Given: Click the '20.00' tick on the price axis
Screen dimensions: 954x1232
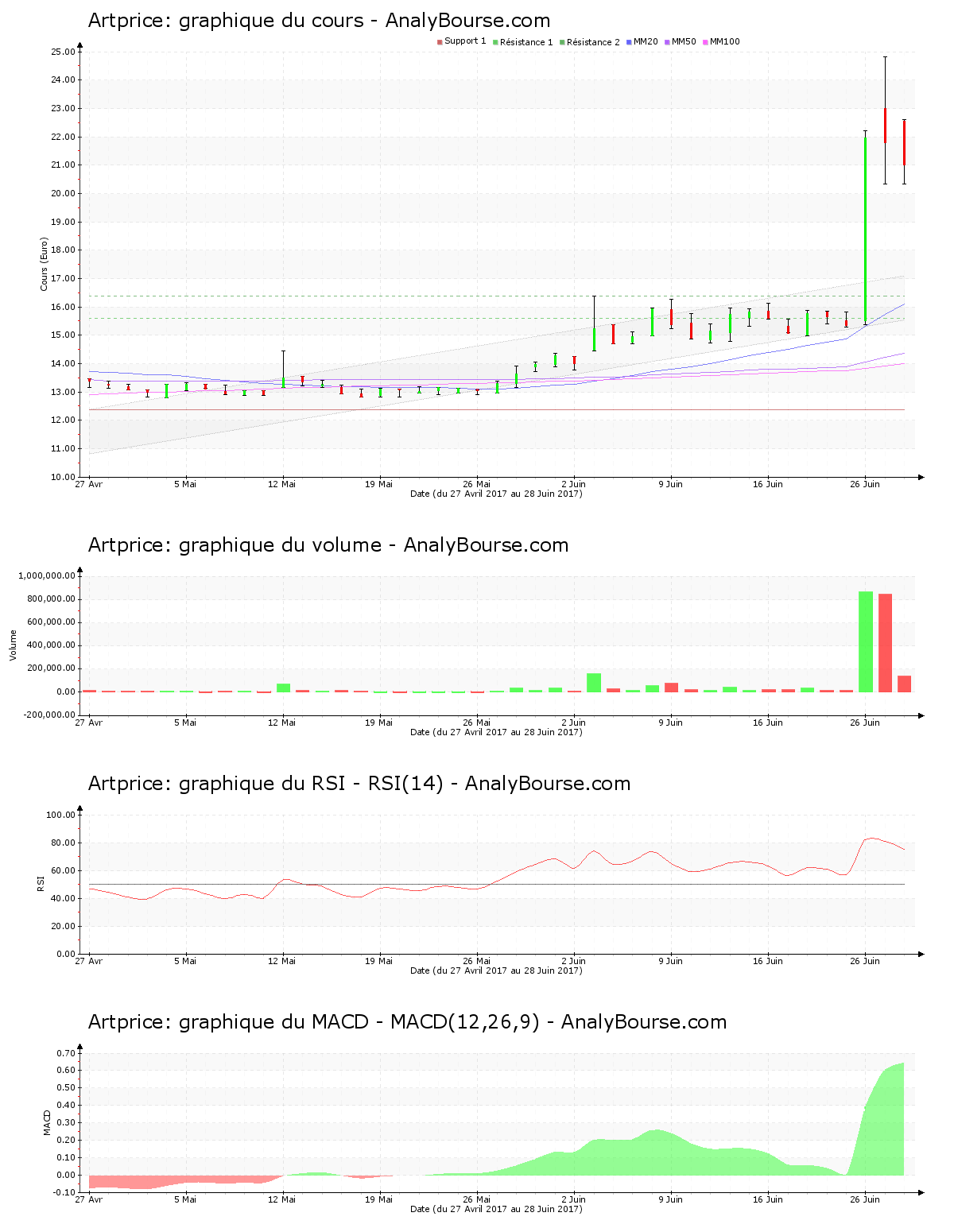Looking at the screenshot, I should pyautogui.click(x=63, y=193).
